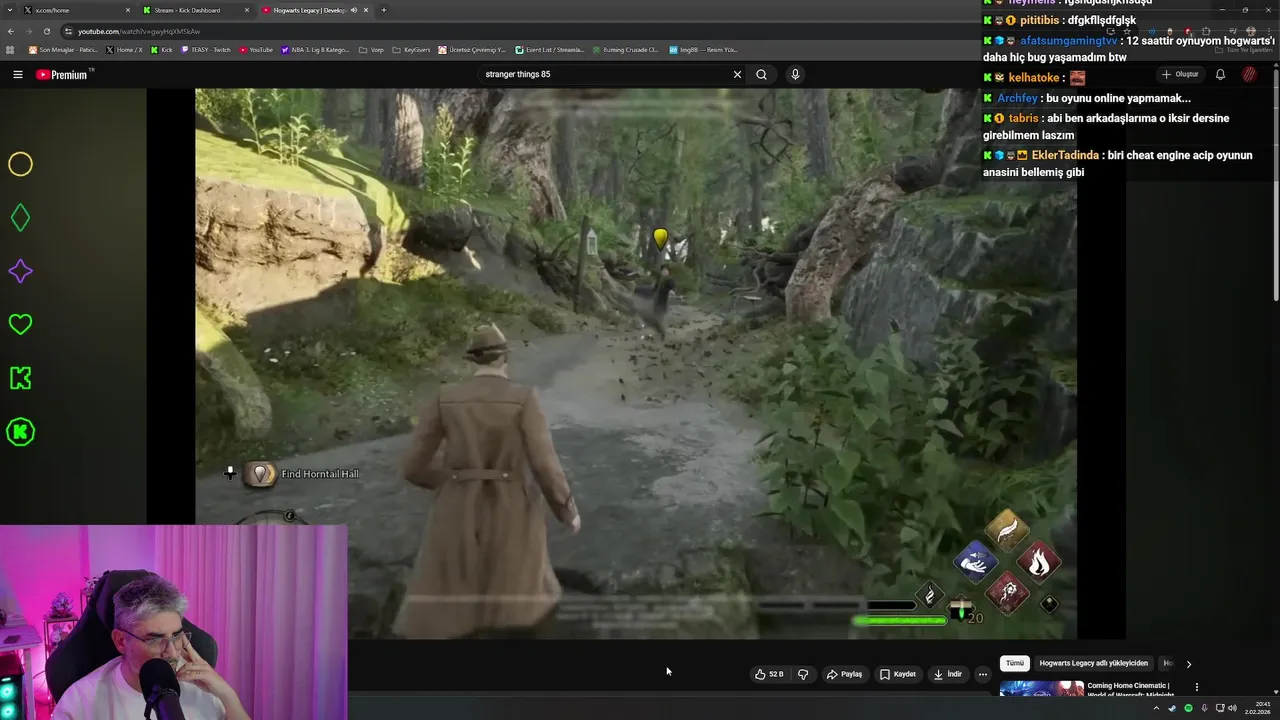The height and width of the screenshot is (720, 1280).
Task: Click the browser address bar URL
Action: (139, 31)
